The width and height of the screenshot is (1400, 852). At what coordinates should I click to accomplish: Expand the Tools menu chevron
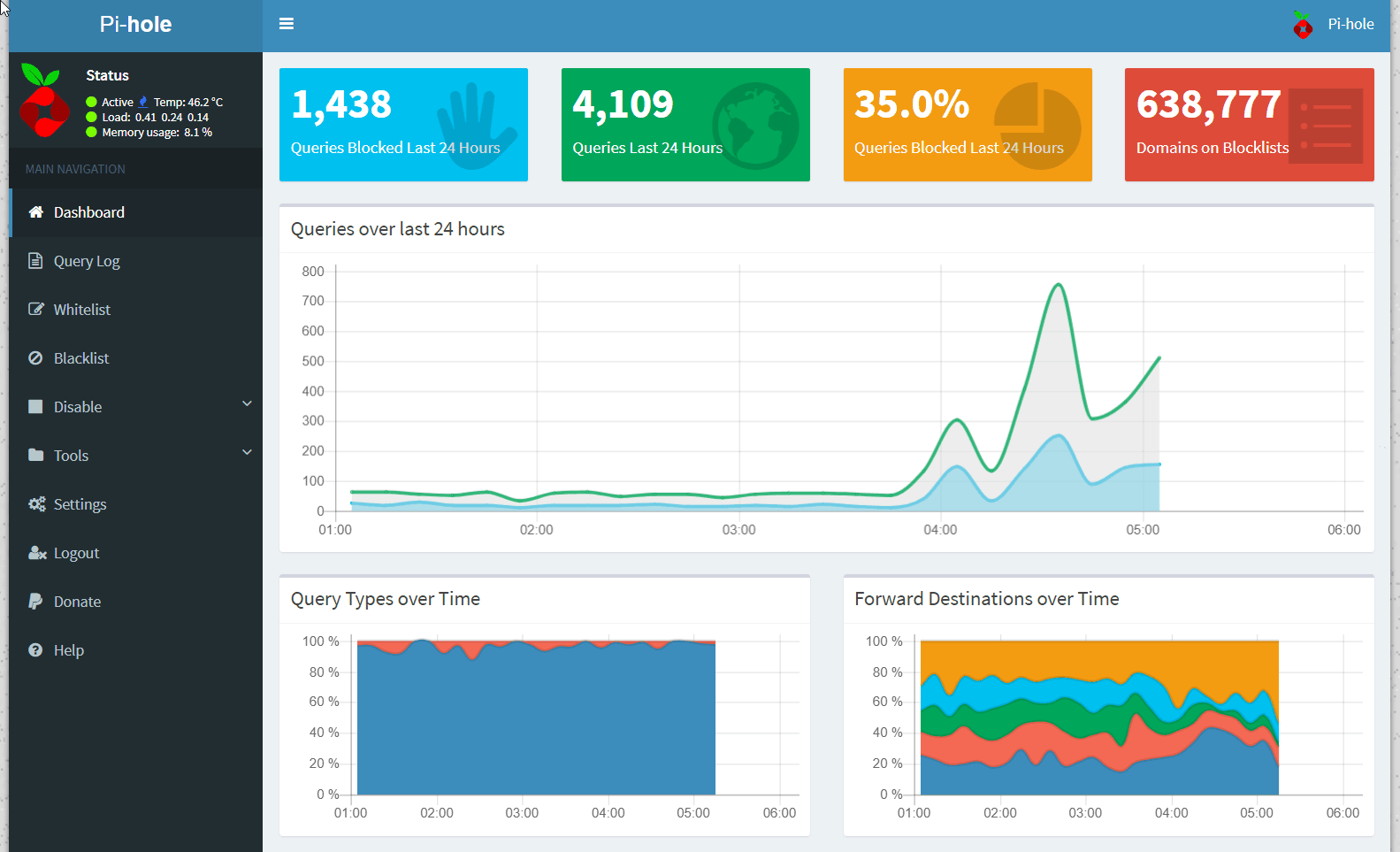[247, 453]
